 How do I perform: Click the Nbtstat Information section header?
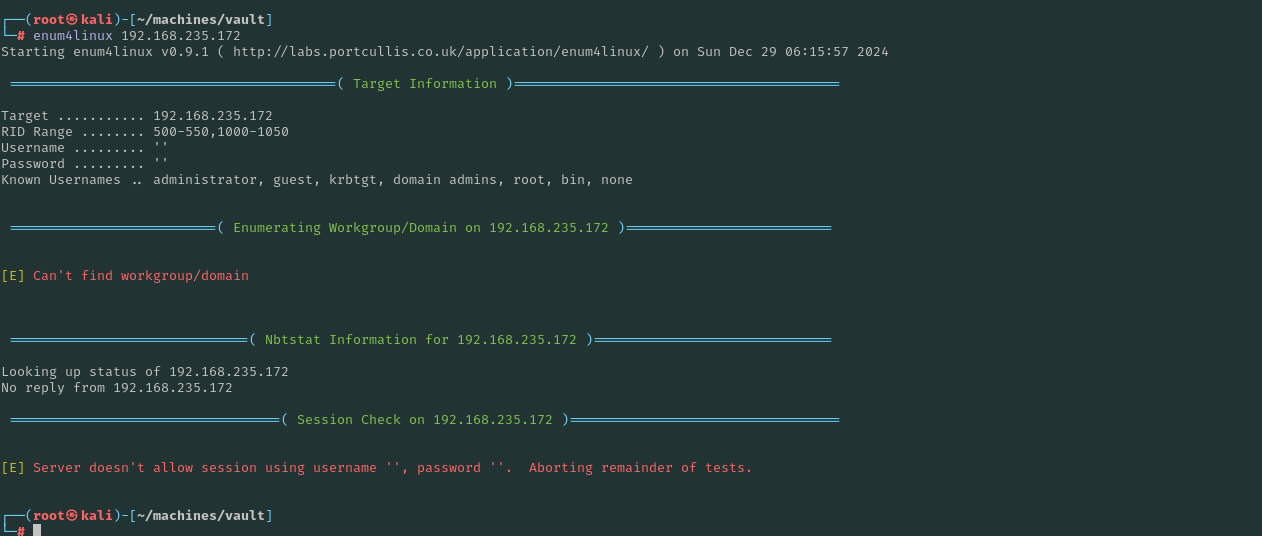421,340
